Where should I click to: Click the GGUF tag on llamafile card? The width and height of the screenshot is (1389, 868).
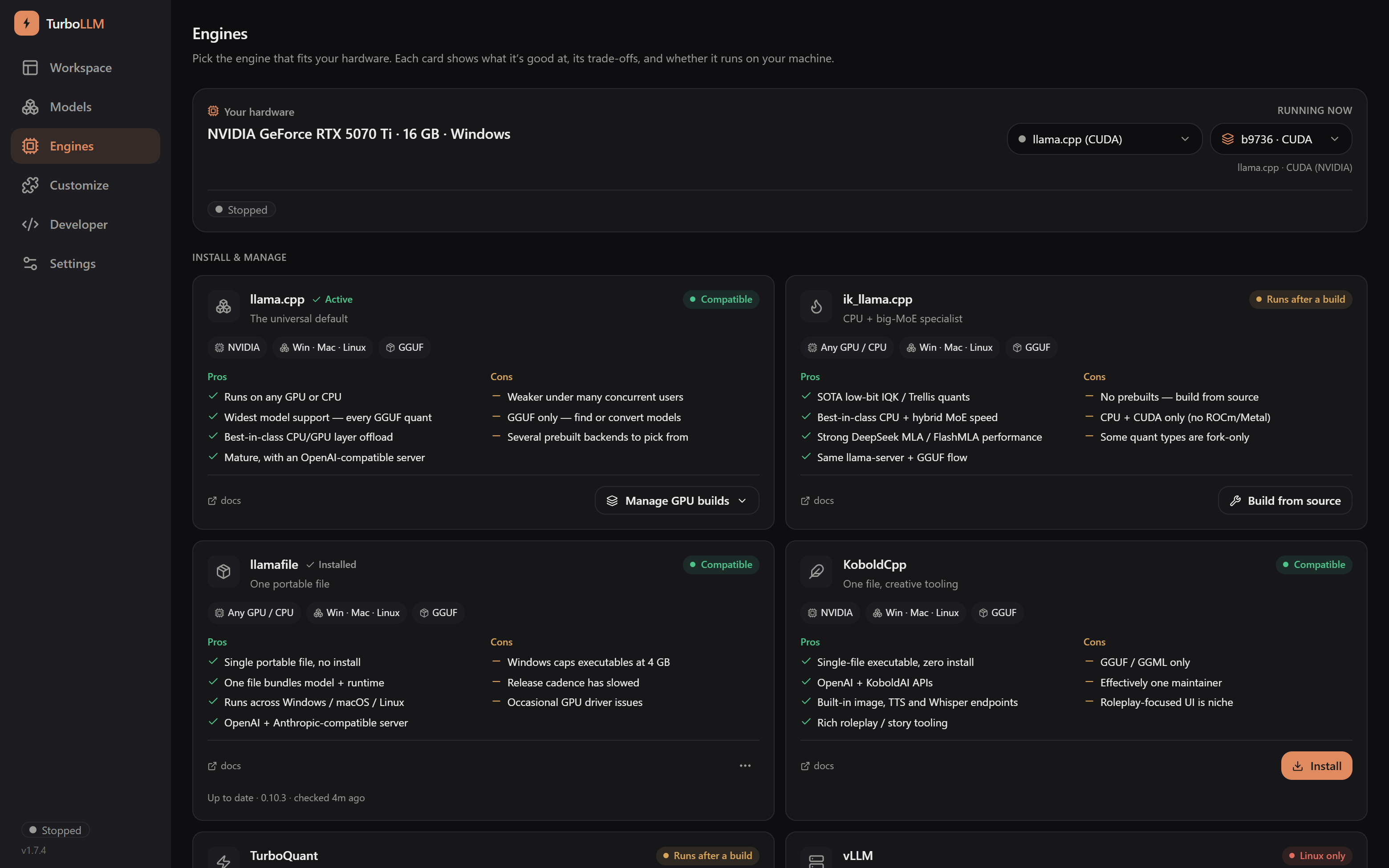coord(438,612)
